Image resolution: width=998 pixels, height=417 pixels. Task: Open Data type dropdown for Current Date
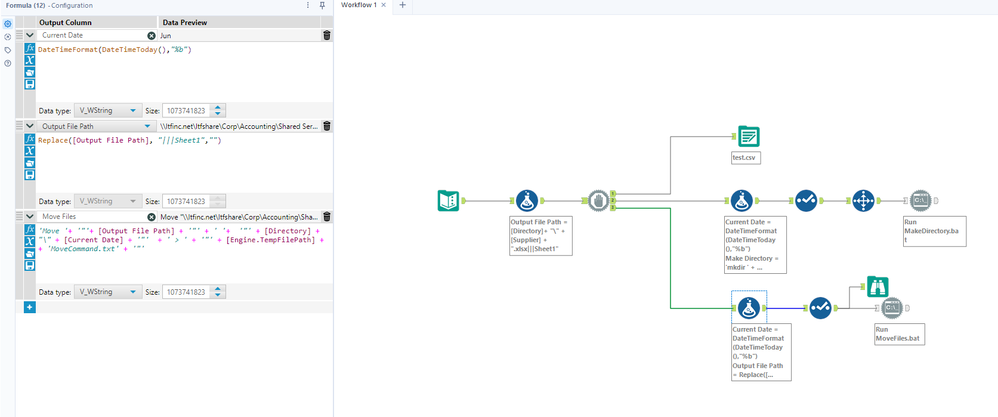tap(108, 110)
